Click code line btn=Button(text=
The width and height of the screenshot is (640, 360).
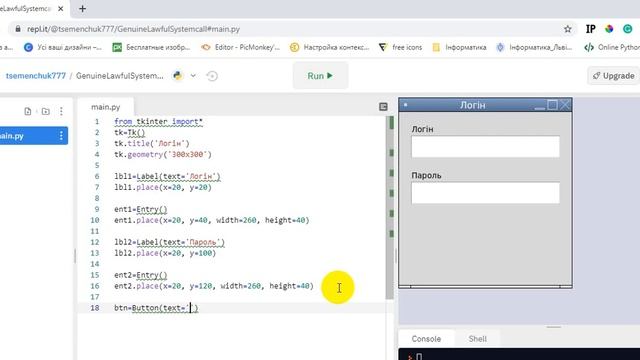(156, 308)
